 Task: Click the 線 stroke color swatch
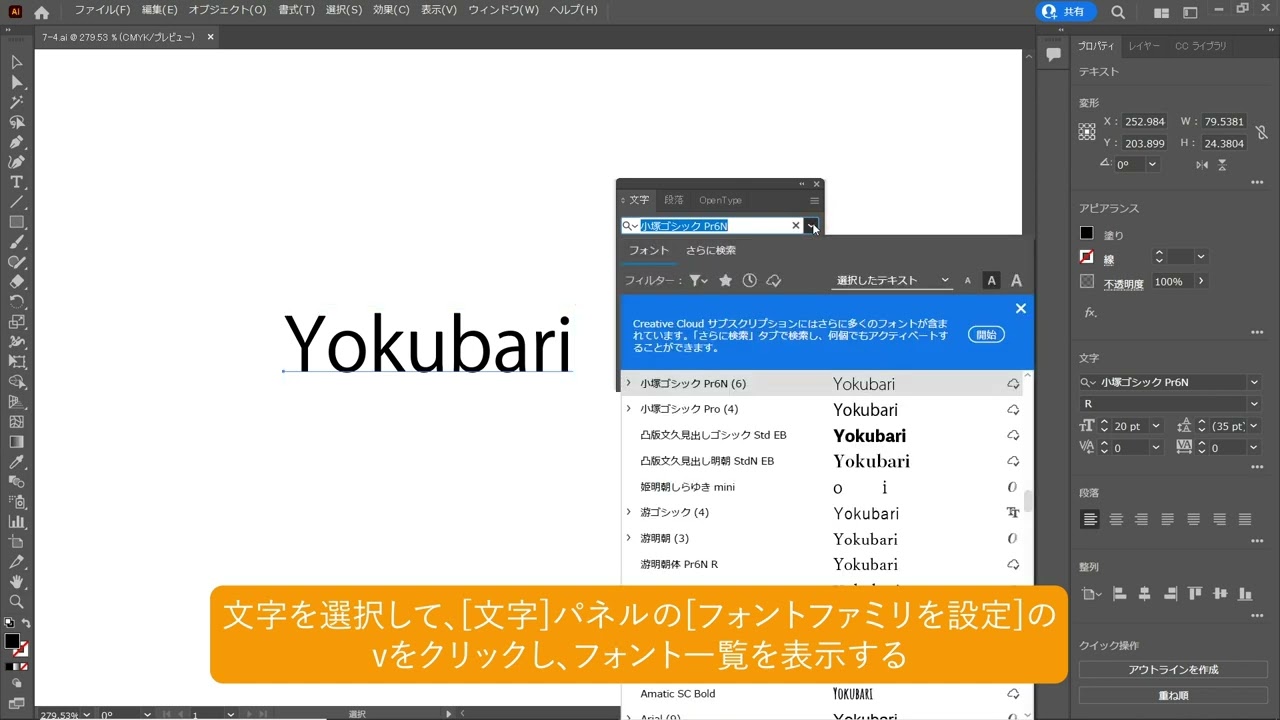click(1087, 257)
